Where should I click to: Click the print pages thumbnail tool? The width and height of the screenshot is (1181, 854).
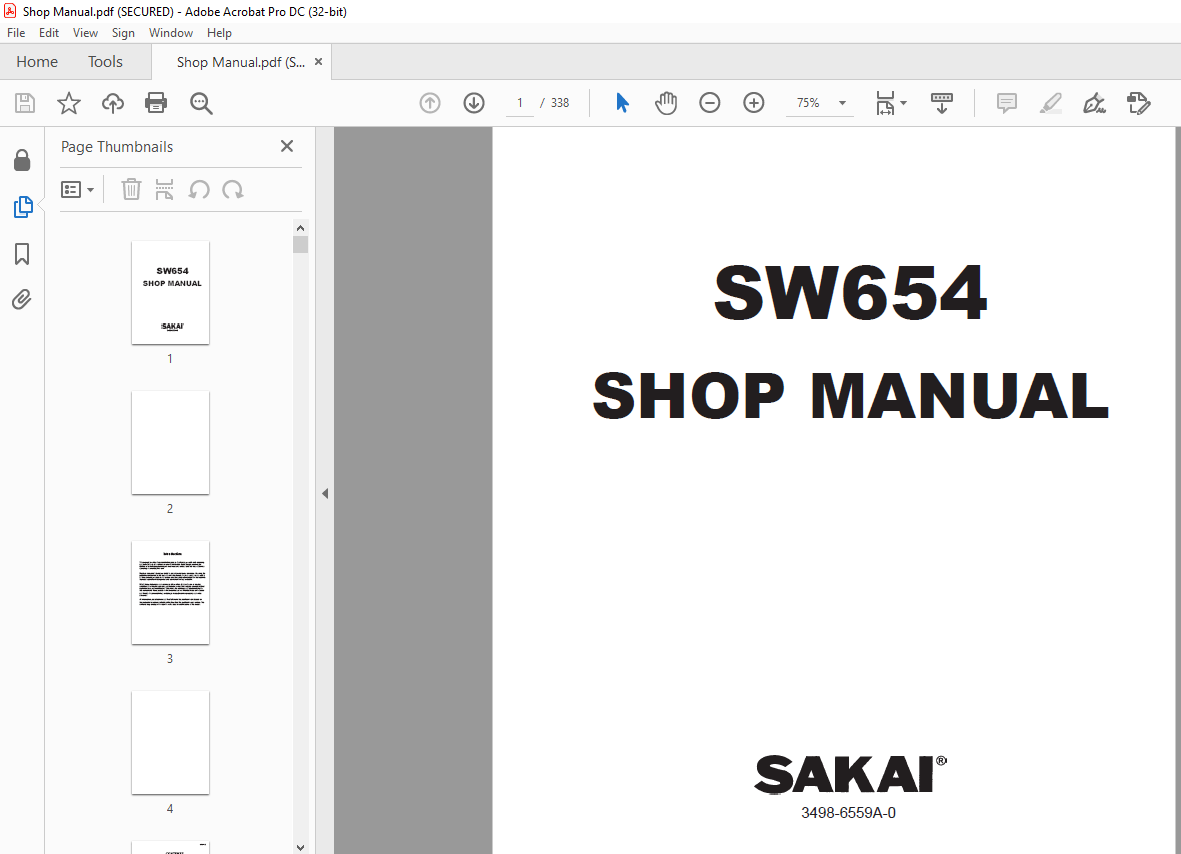(164, 189)
